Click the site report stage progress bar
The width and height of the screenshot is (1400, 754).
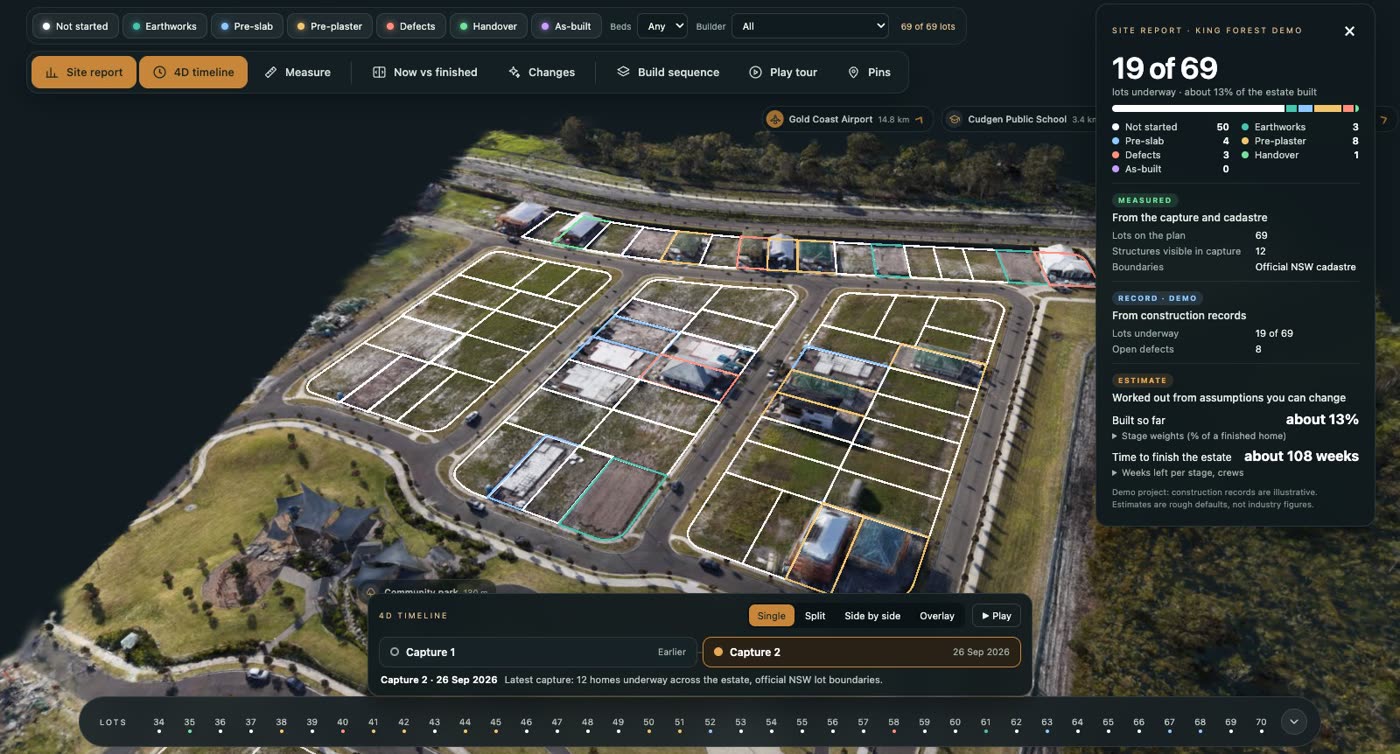click(1235, 108)
